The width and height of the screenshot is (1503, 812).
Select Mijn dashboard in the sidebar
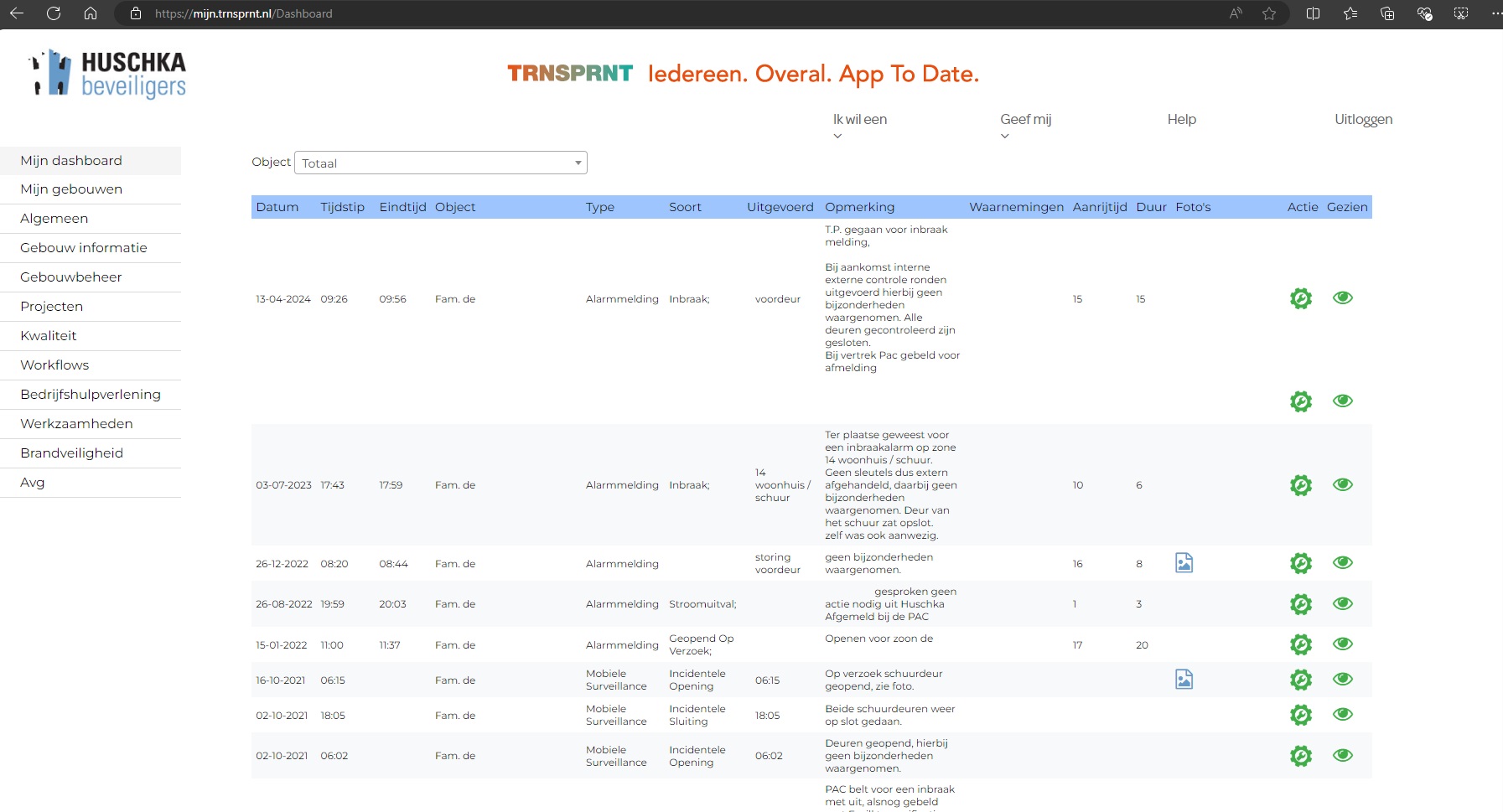91,161
